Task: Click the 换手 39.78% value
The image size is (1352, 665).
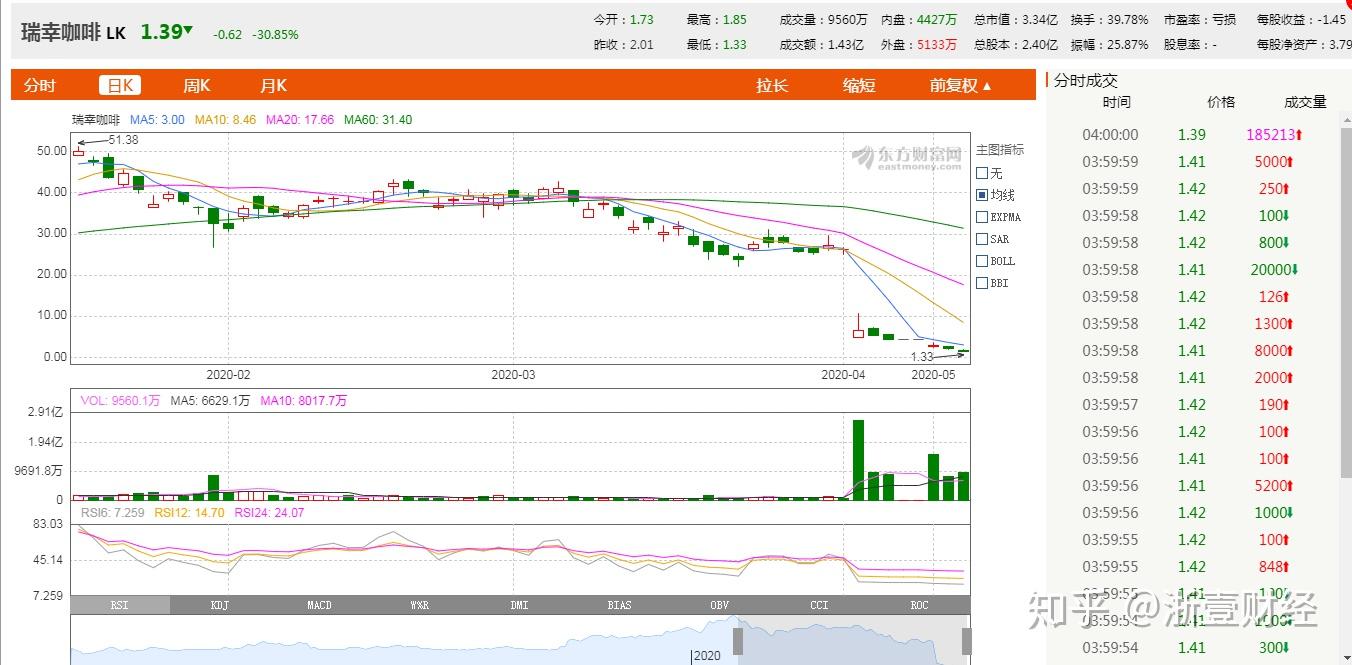Action: coord(1126,19)
